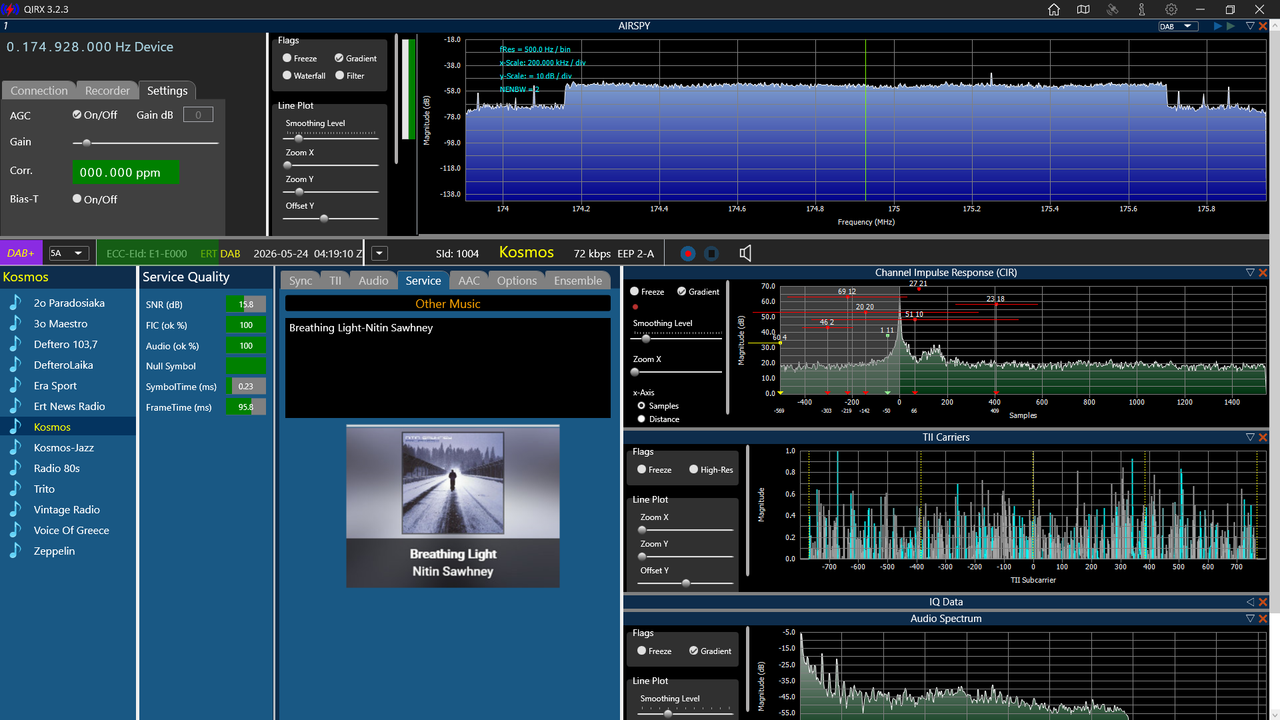Switch to the Ensemble tab

(578, 281)
